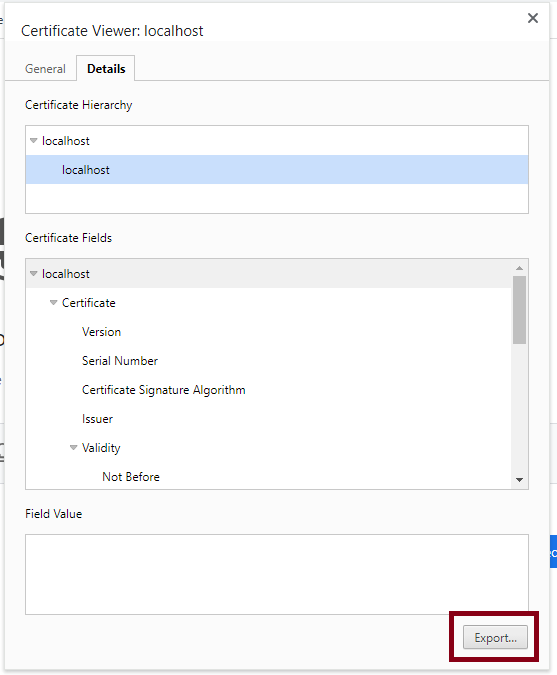Collapse the Certificate node arrow
Viewport: 557px width, 675px height.
53,303
